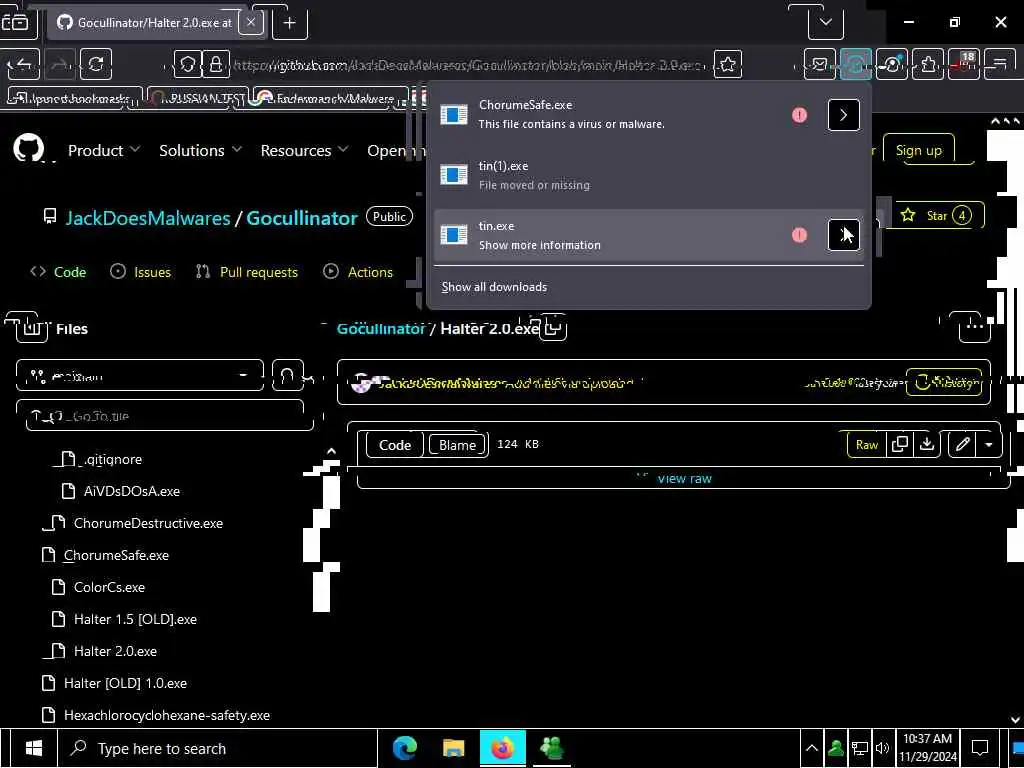Click the padlock site security icon

pos(216,63)
